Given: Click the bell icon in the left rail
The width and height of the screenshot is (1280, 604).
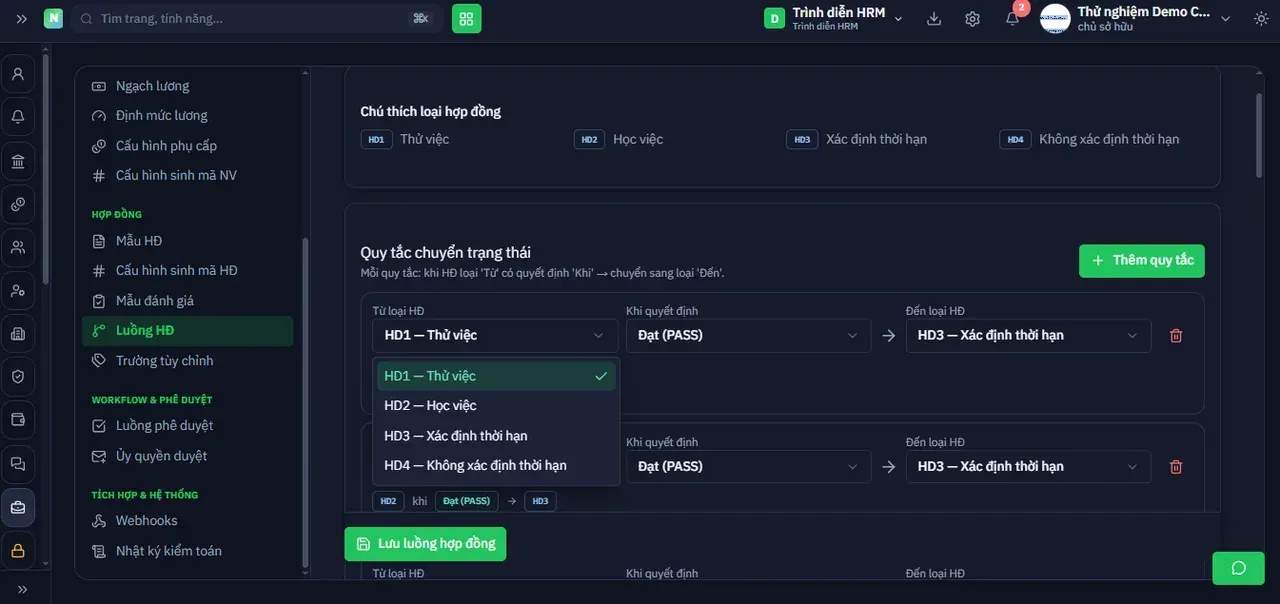Looking at the screenshot, I should point(18,117).
